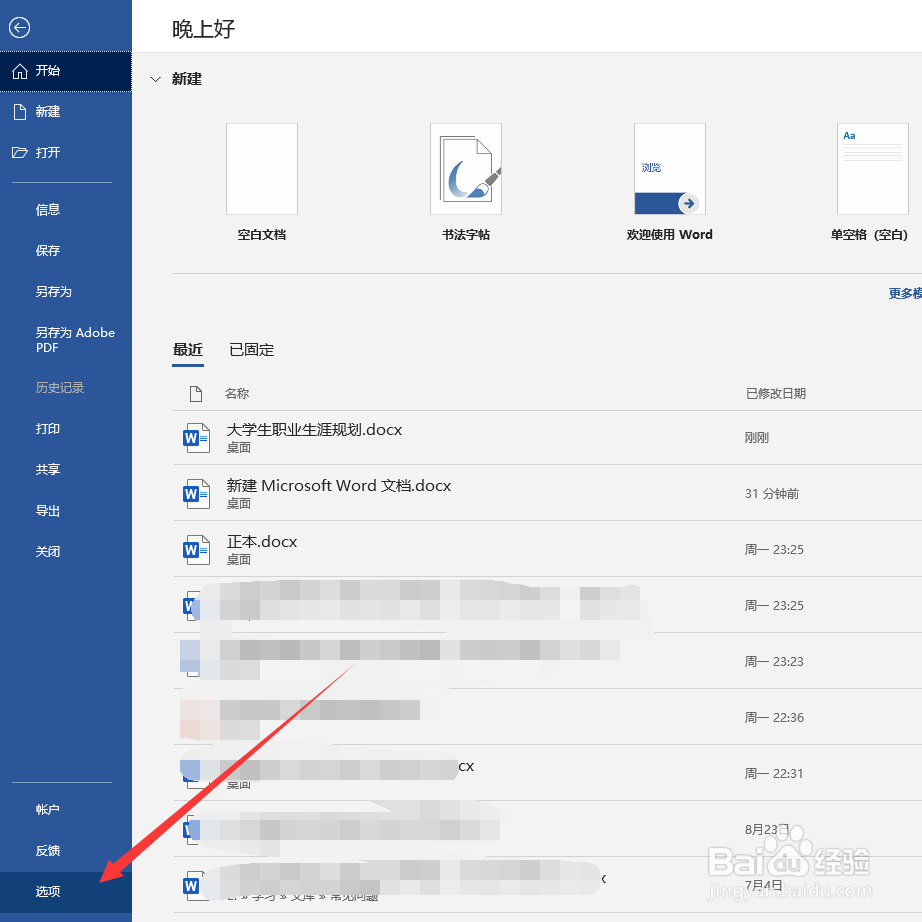The width and height of the screenshot is (922, 922).
Task: Open the 打印 page
Action: click(x=48, y=429)
